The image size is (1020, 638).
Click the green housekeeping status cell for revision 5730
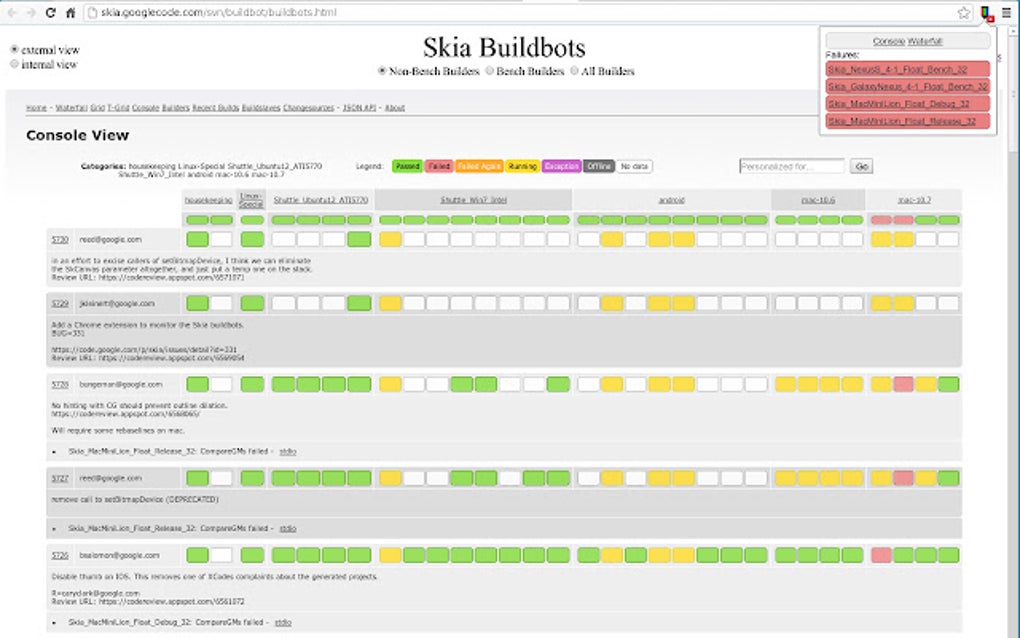click(x=196, y=239)
